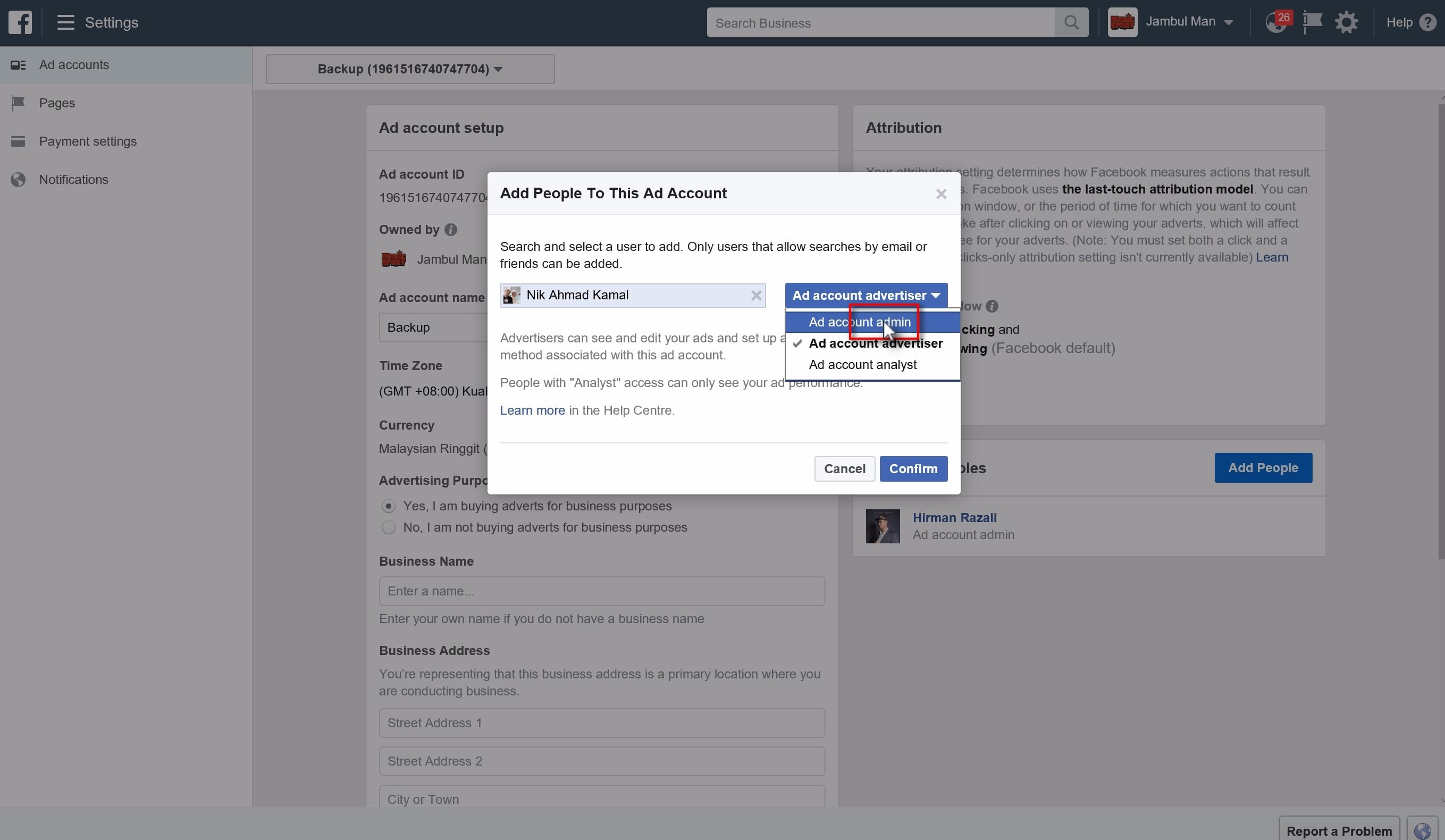The width and height of the screenshot is (1445, 840).
Task: Click the search magnifier button
Action: coord(1071,22)
